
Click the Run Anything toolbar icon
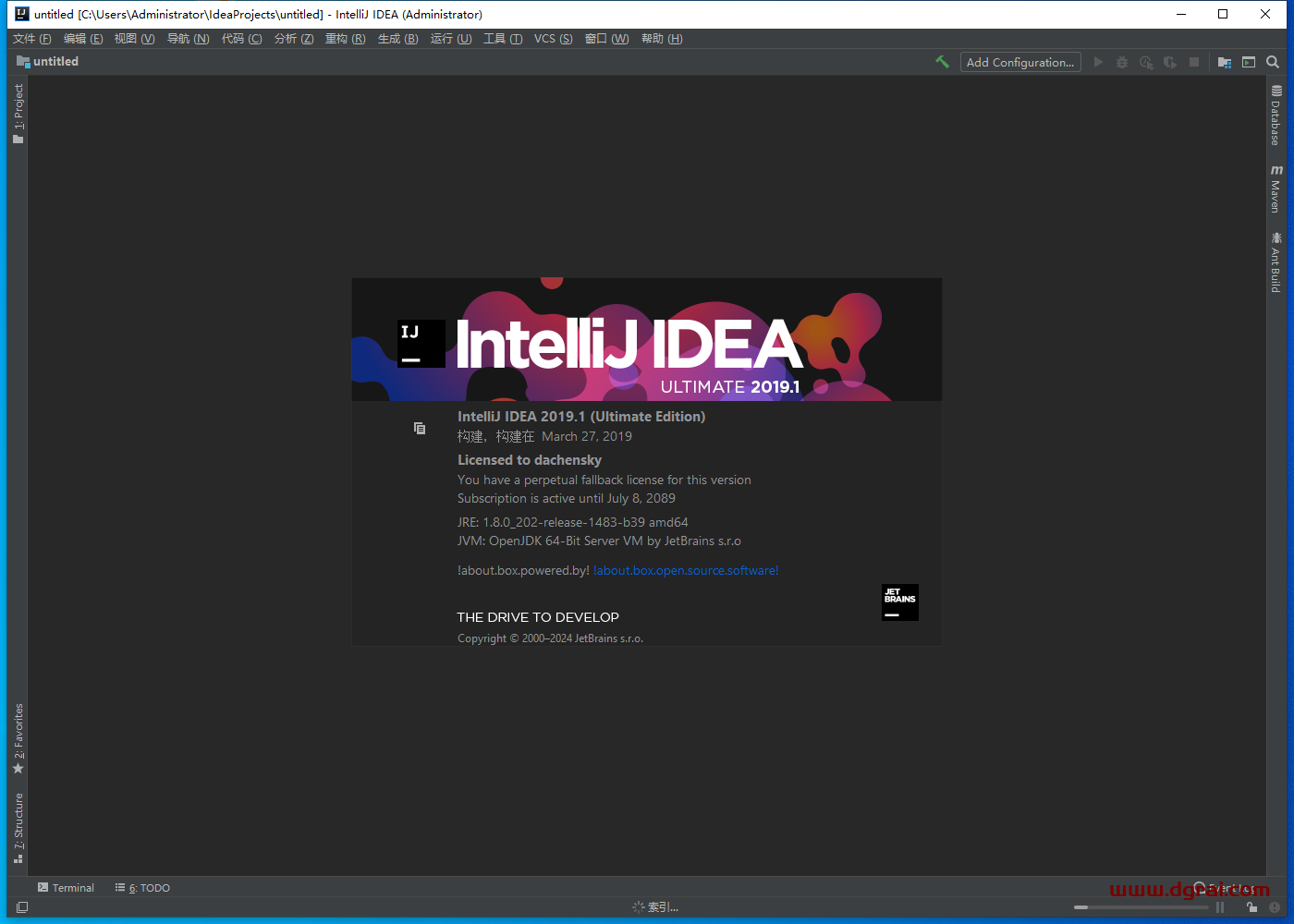tap(1249, 62)
